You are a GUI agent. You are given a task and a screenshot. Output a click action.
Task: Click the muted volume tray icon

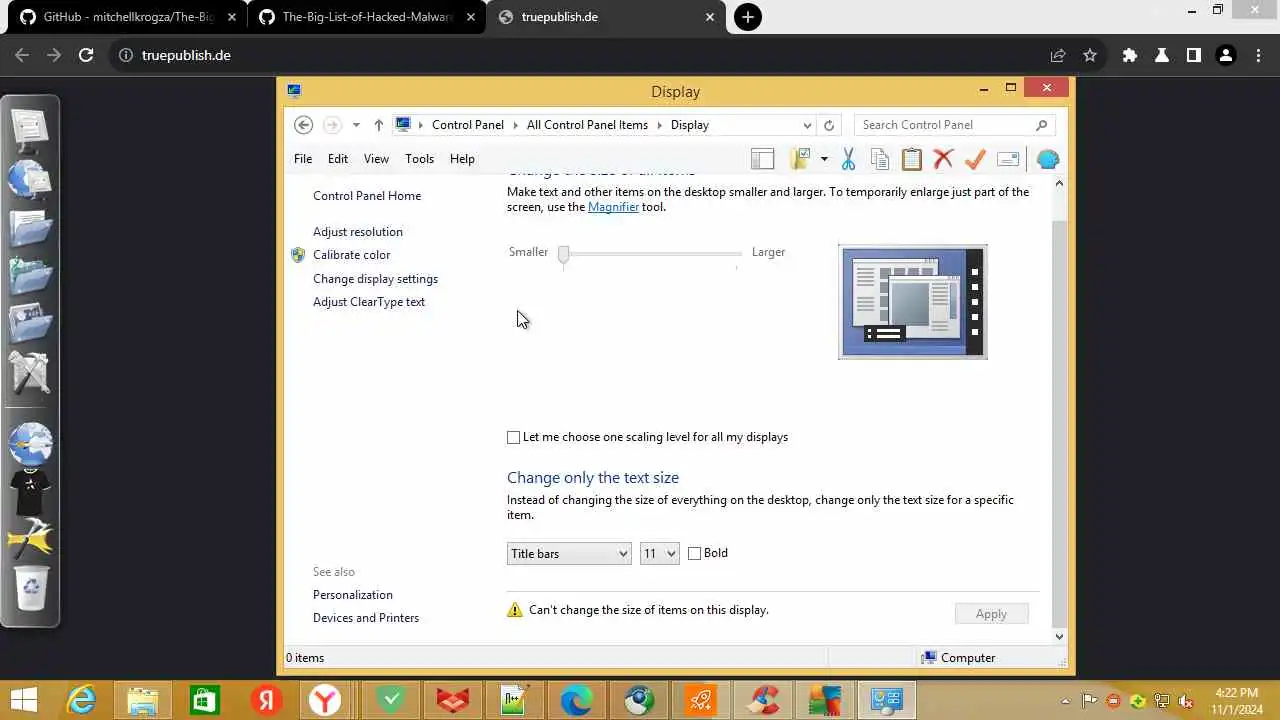tap(1185, 701)
